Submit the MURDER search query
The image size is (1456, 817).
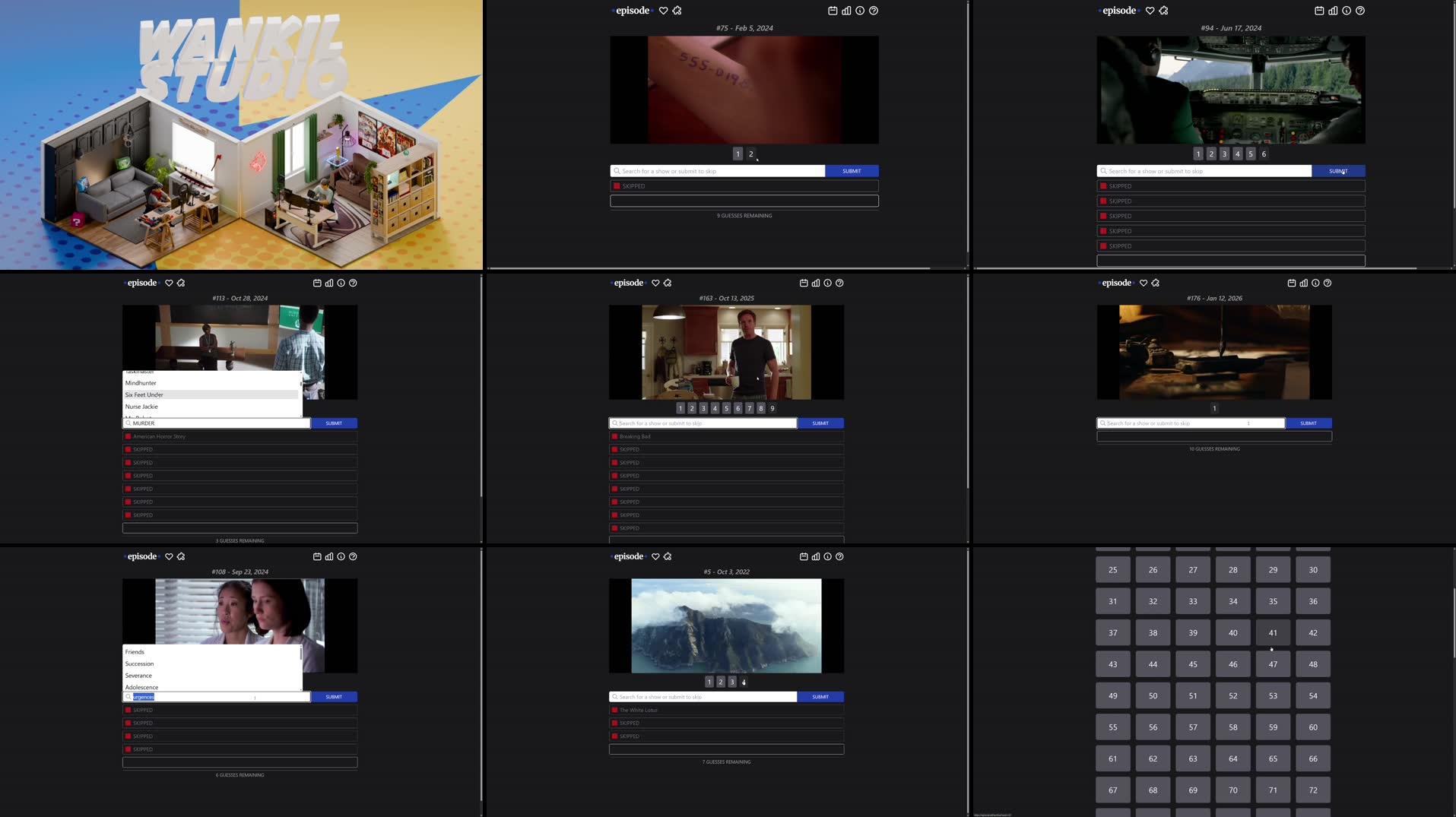click(334, 423)
